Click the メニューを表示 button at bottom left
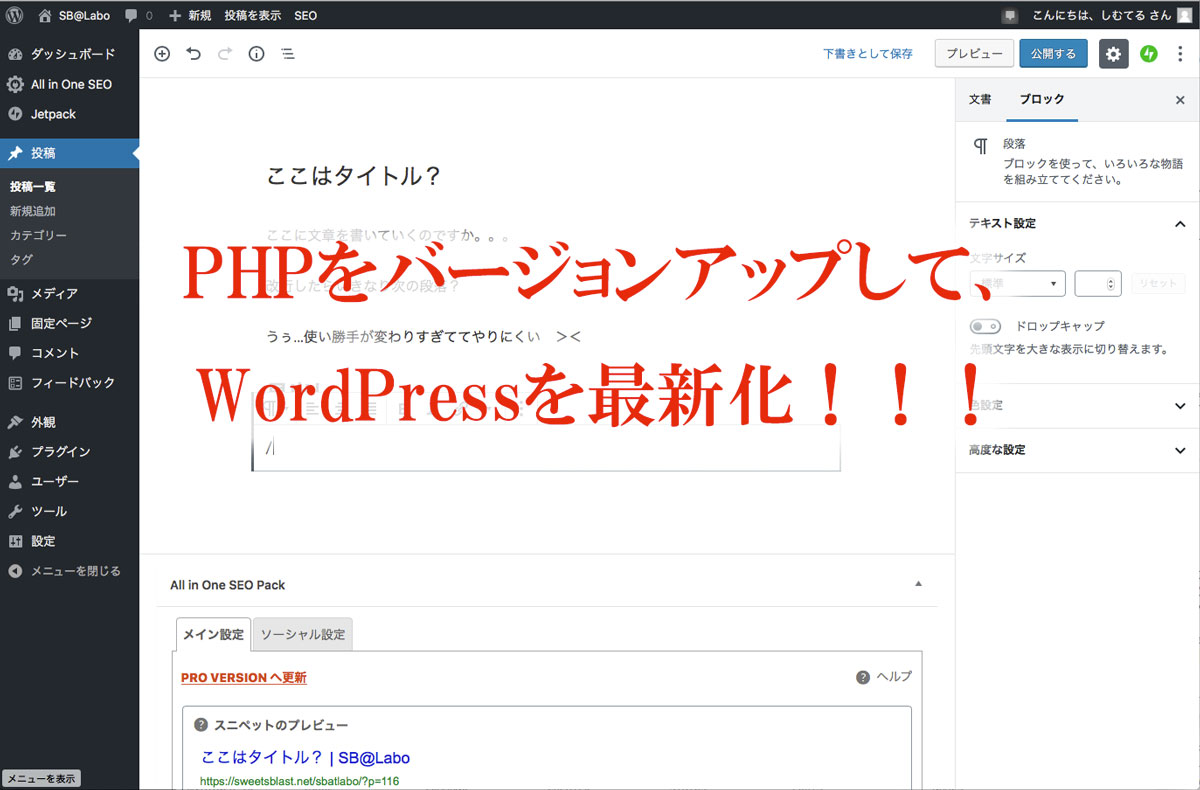Screen dimensions: 1200x790 pyautogui.click(x=41, y=778)
